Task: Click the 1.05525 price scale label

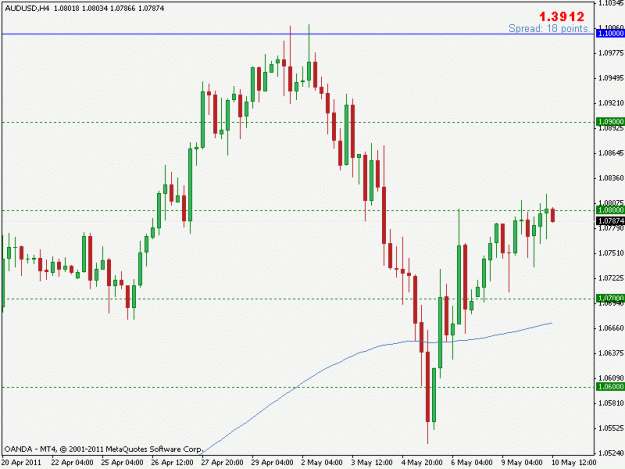Action: (611, 428)
